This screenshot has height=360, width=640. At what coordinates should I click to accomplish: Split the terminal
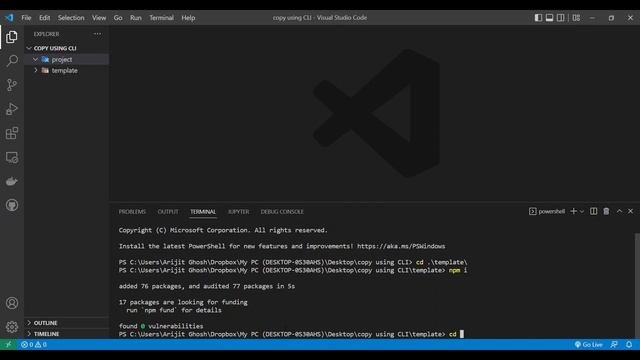coord(593,211)
